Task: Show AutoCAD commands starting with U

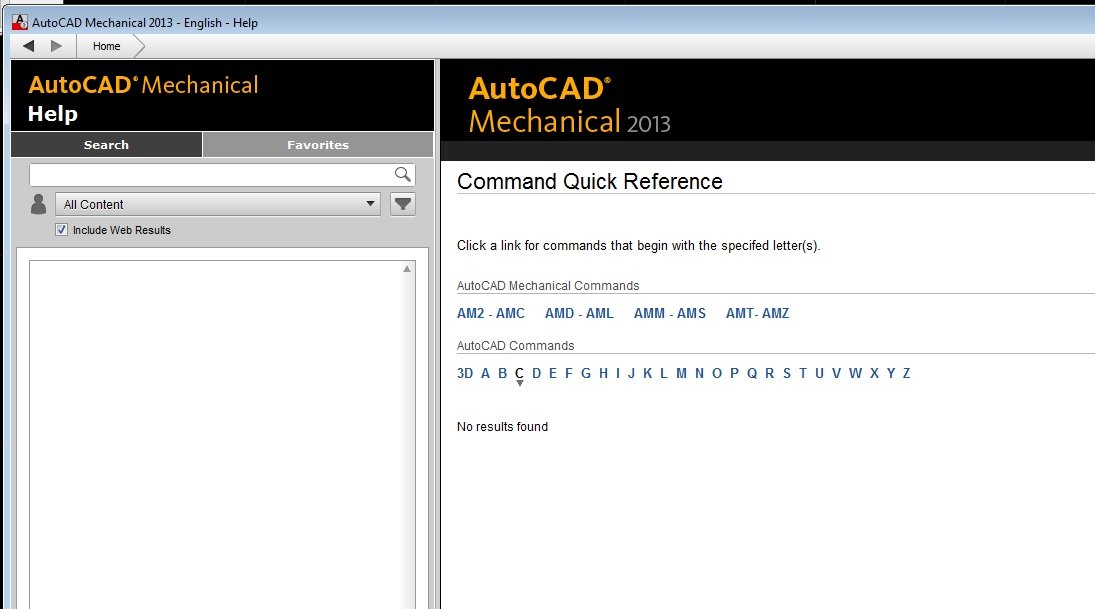Action: (x=820, y=374)
